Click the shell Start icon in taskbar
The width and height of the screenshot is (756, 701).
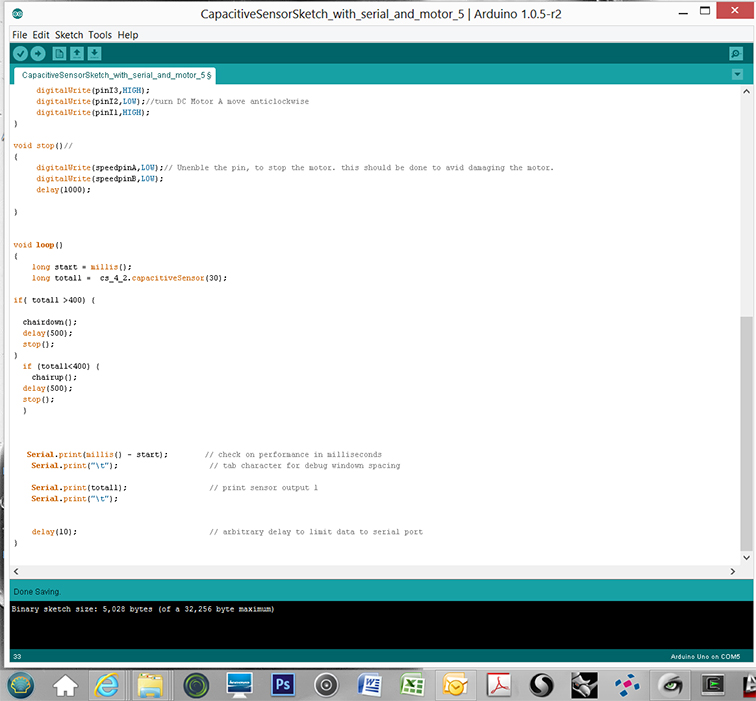[x=21, y=685]
